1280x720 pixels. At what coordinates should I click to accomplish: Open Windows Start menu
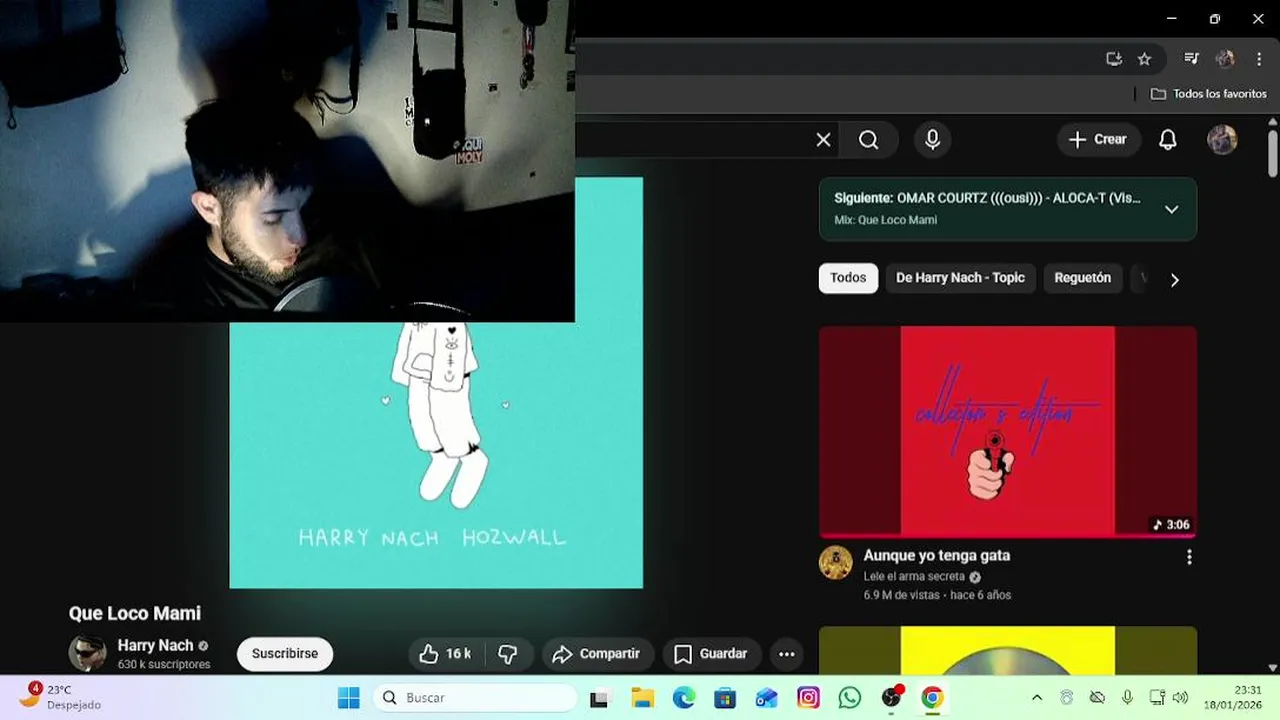348,698
